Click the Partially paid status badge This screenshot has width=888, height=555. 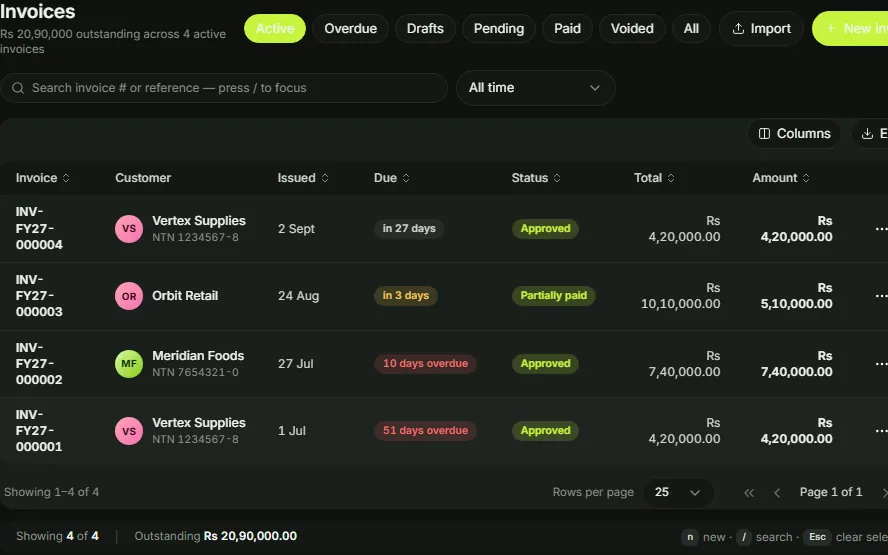click(x=553, y=296)
